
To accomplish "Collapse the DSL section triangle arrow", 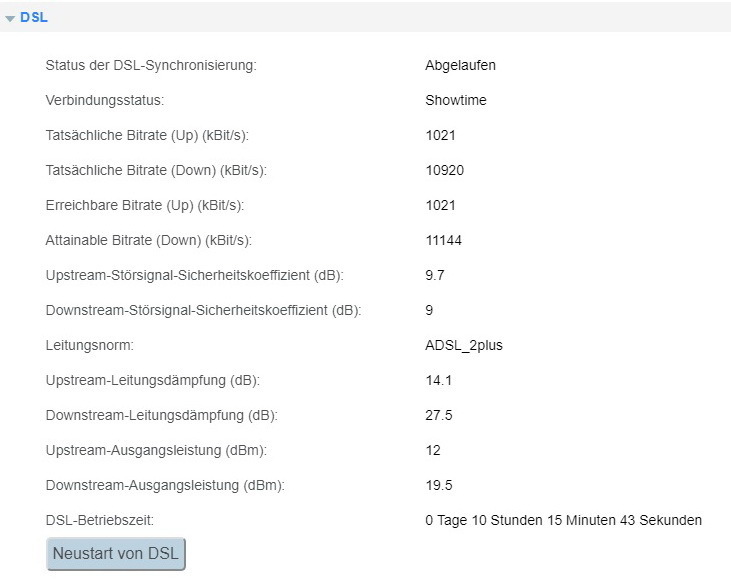I will [x=10, y=18].
